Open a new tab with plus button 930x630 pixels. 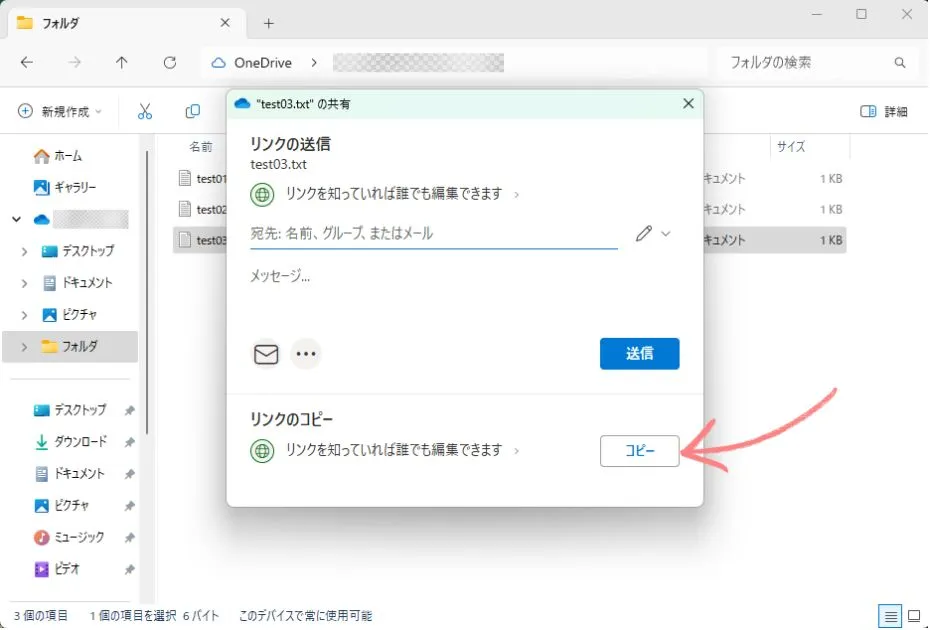(269, 23)
